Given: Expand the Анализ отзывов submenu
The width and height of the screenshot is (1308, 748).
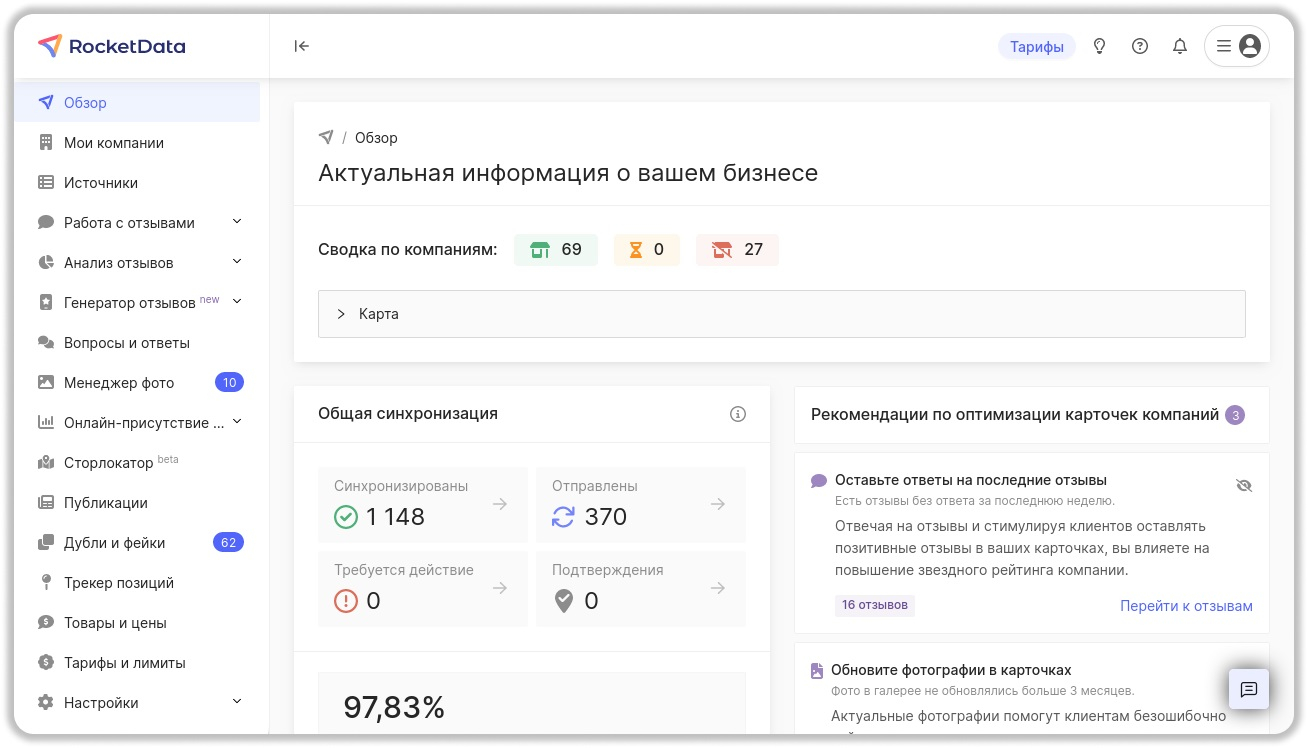Looking at the screenshot, I should [237, 262].
